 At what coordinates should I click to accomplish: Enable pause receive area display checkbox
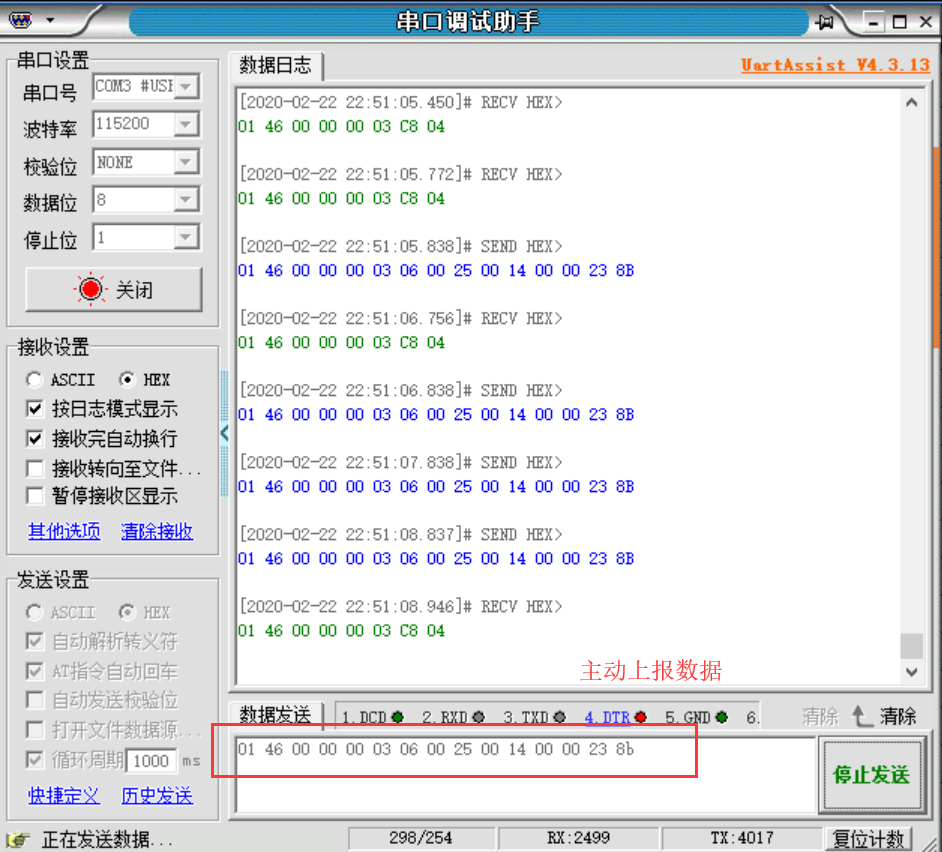(x=35, y=496)
